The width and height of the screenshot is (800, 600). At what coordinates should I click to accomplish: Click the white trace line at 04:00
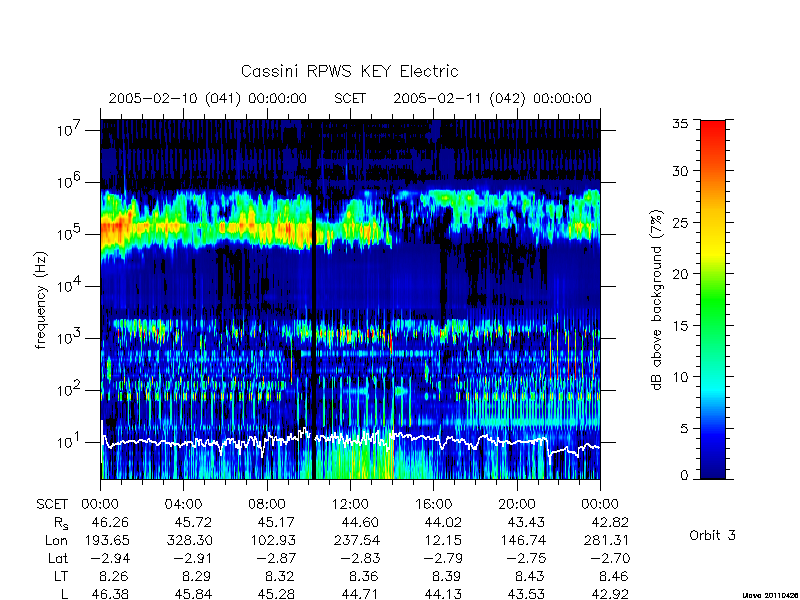point(183,443)
